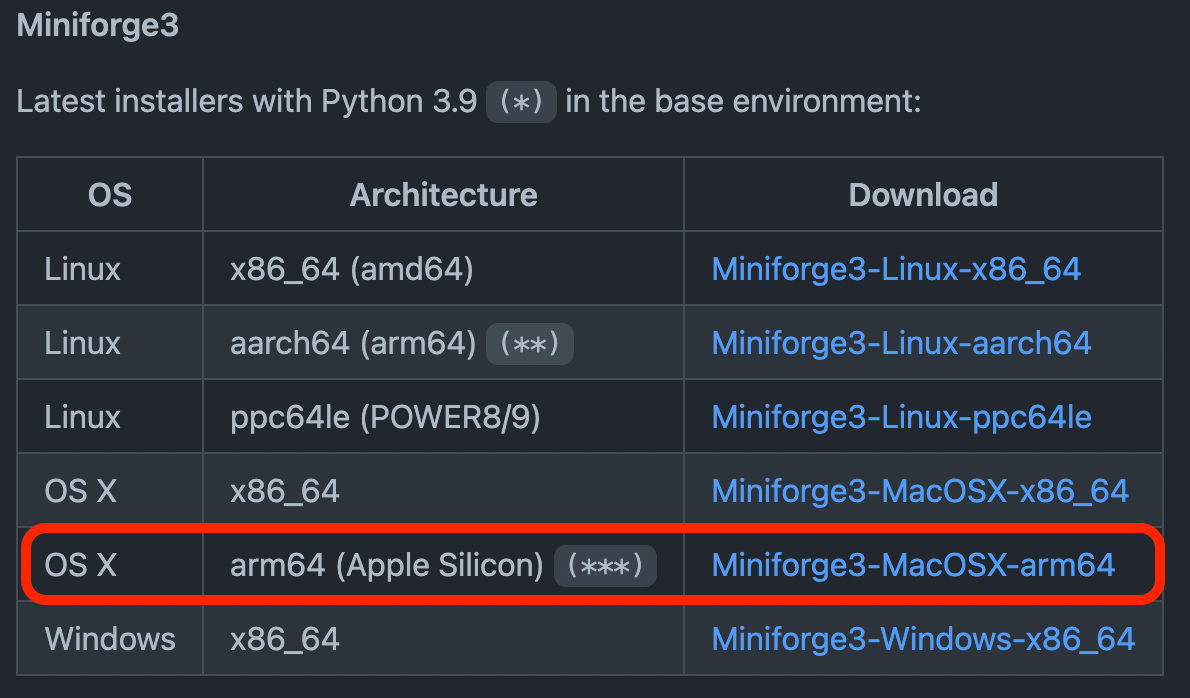Download Miniforge3-Linux-ppc64le installer
This screenshot has height=698, width=1190.
tap(901, 416)
